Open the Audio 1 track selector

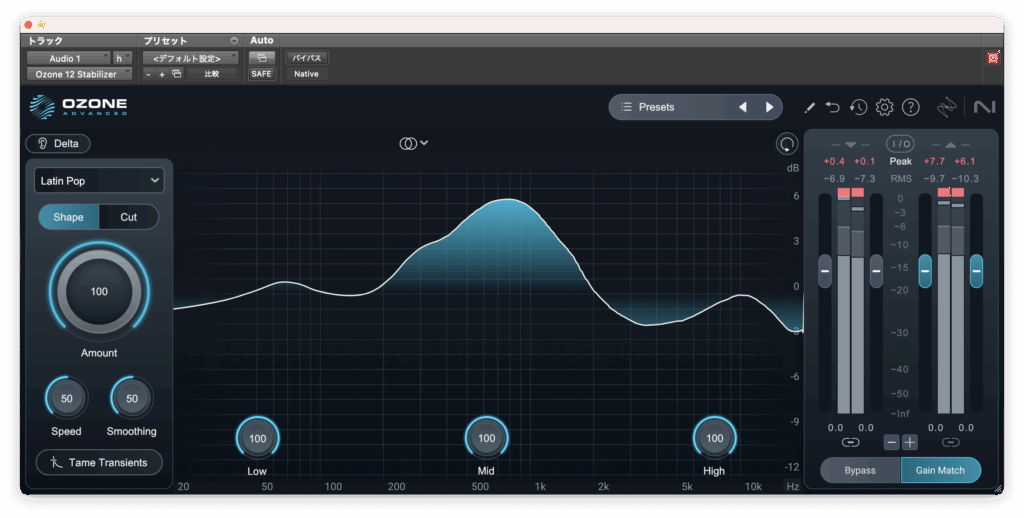68,58
